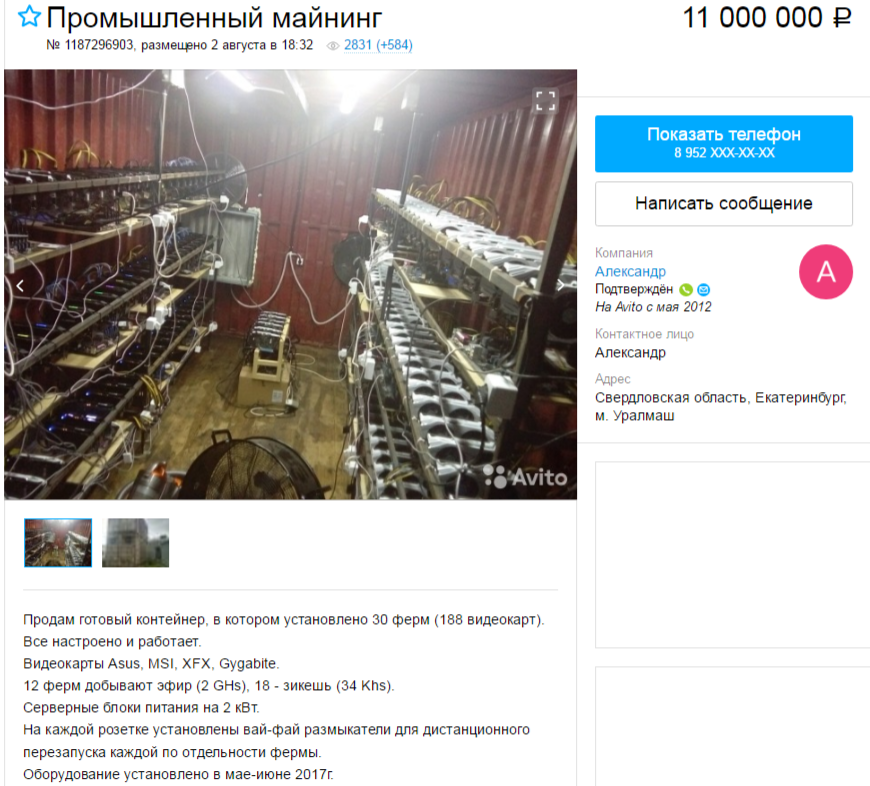
Task: Click 'Написать сообщение' button
Action: click(x=724, y=204)
